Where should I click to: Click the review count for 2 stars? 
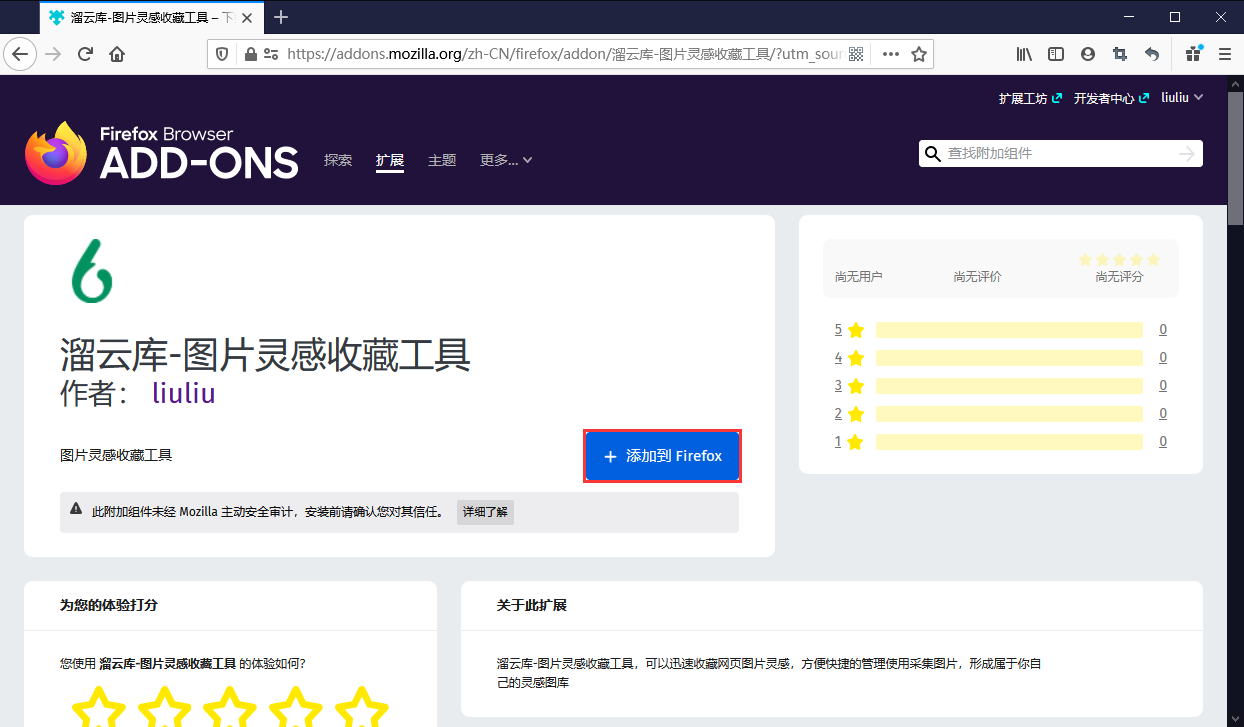click(1163, 414)
